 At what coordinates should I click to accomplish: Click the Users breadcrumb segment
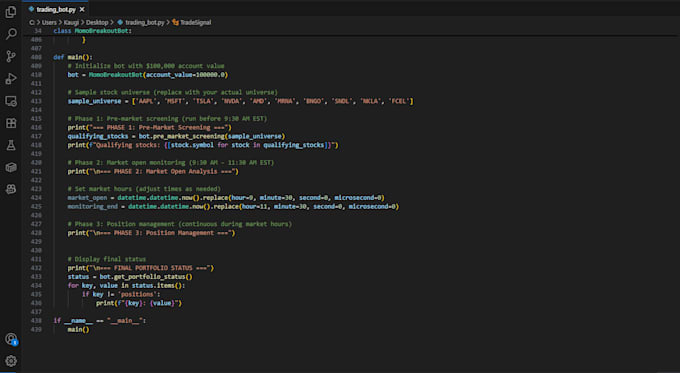pyautogui.click(x=49, y=22)
